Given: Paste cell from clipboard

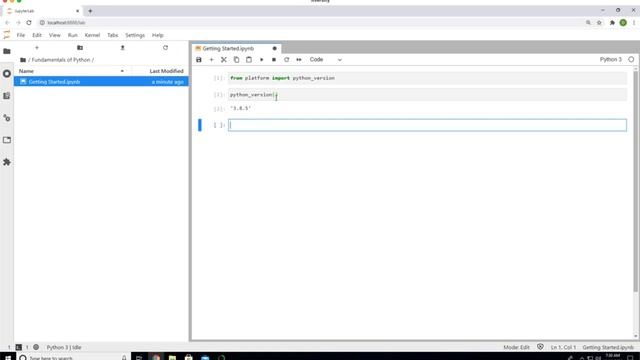Looking at the screenshot, I should (249, 60).
